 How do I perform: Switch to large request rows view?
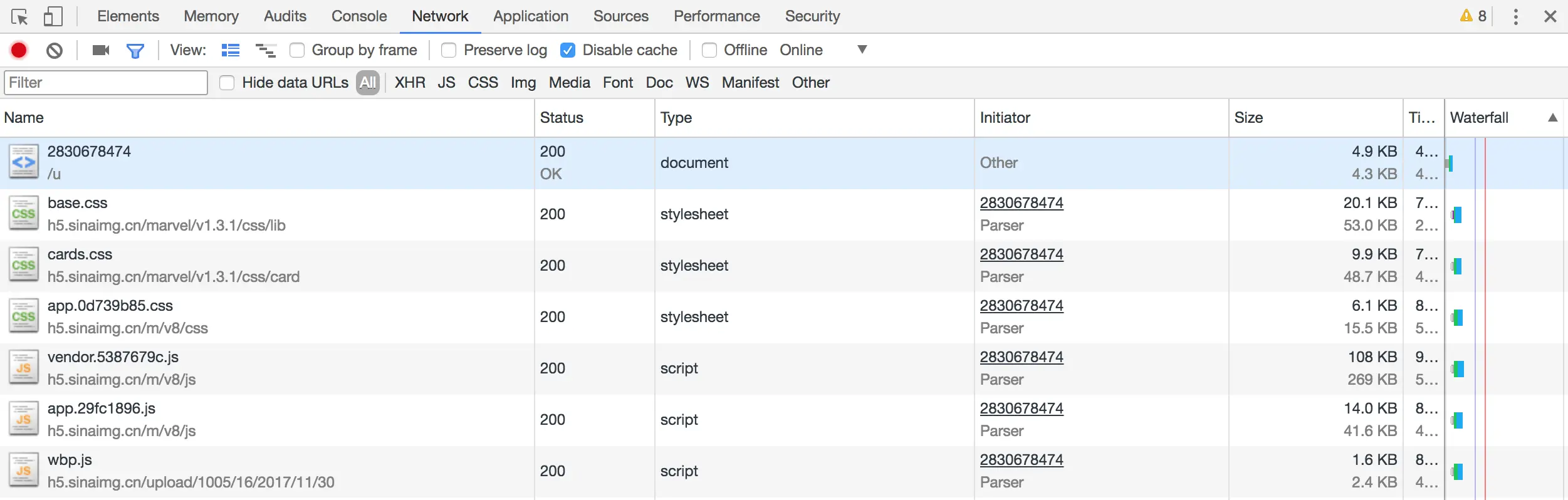pos(231,50)
